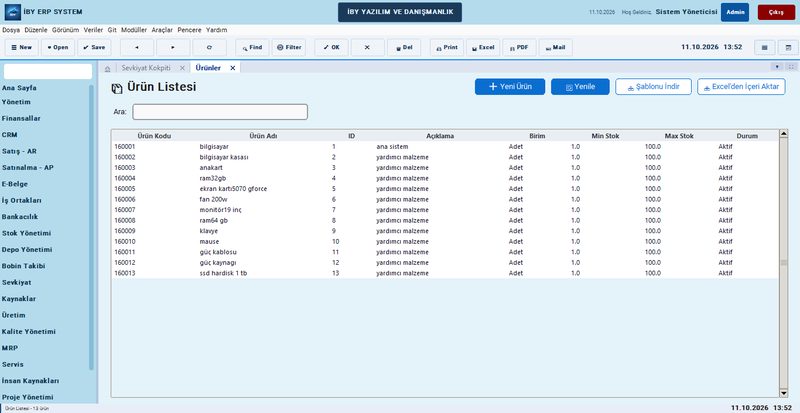Screen dimensions: 800x413
Task: Sort by Ürün Adı column header
Action: [263, 136]
